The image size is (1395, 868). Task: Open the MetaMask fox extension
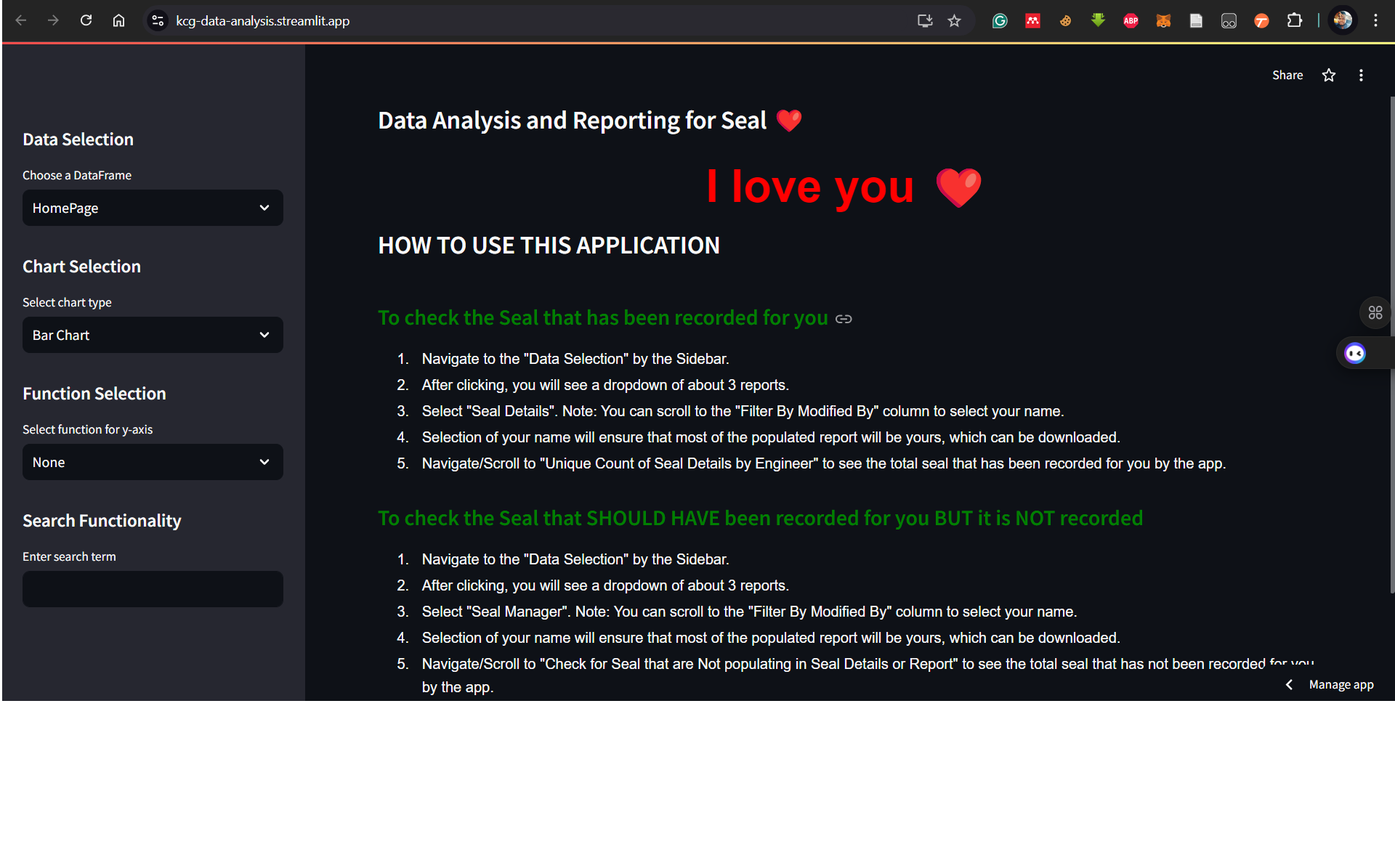point(1163,21)
